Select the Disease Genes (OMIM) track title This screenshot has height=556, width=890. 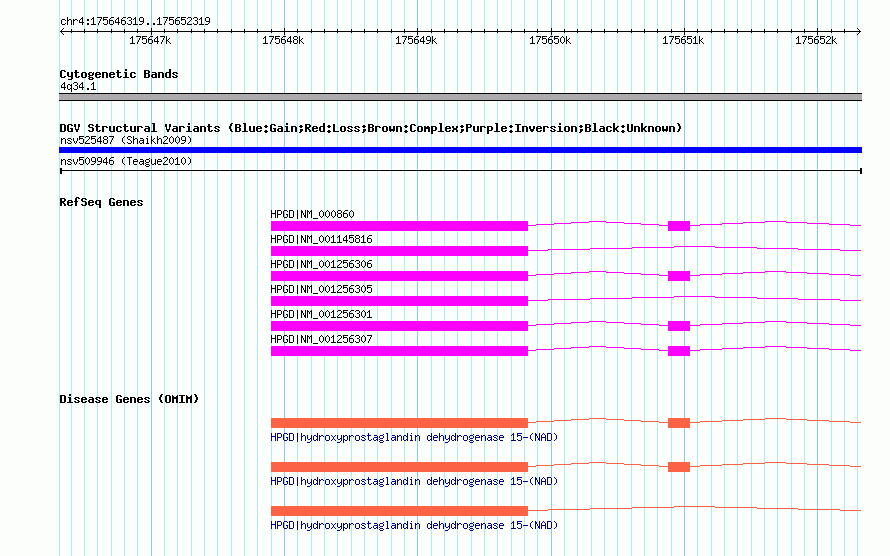click(129, 399)
